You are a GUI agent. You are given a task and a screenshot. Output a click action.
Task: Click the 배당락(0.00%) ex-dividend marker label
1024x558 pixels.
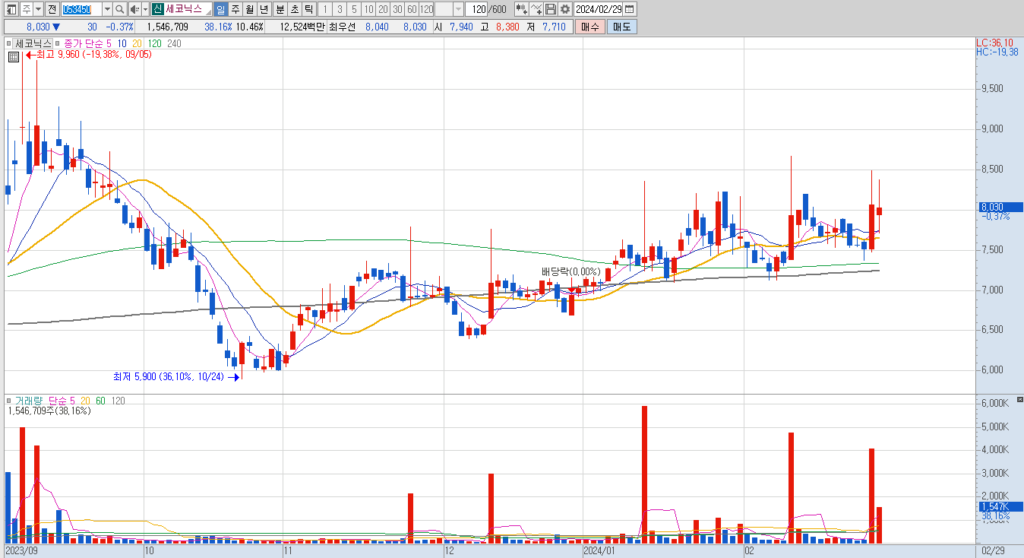570,272
